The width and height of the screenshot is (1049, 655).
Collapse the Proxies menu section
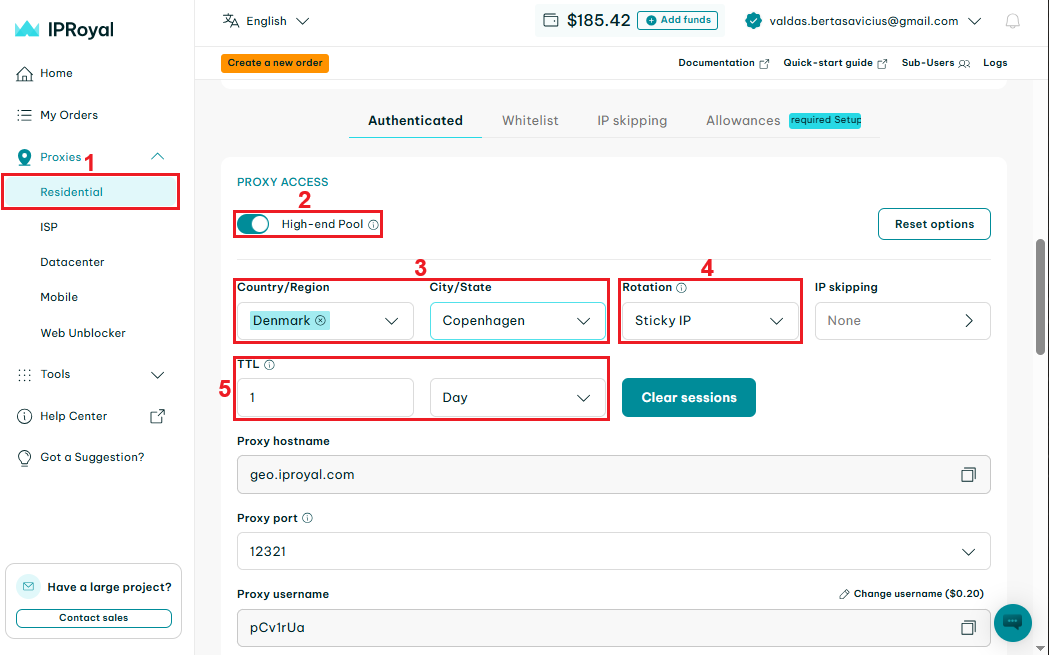[157, 157]
